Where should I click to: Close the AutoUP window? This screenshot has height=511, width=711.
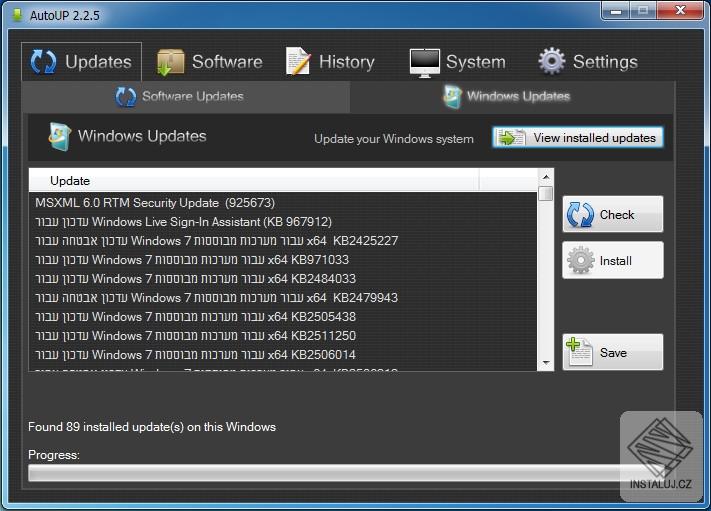tap(680, 11)
